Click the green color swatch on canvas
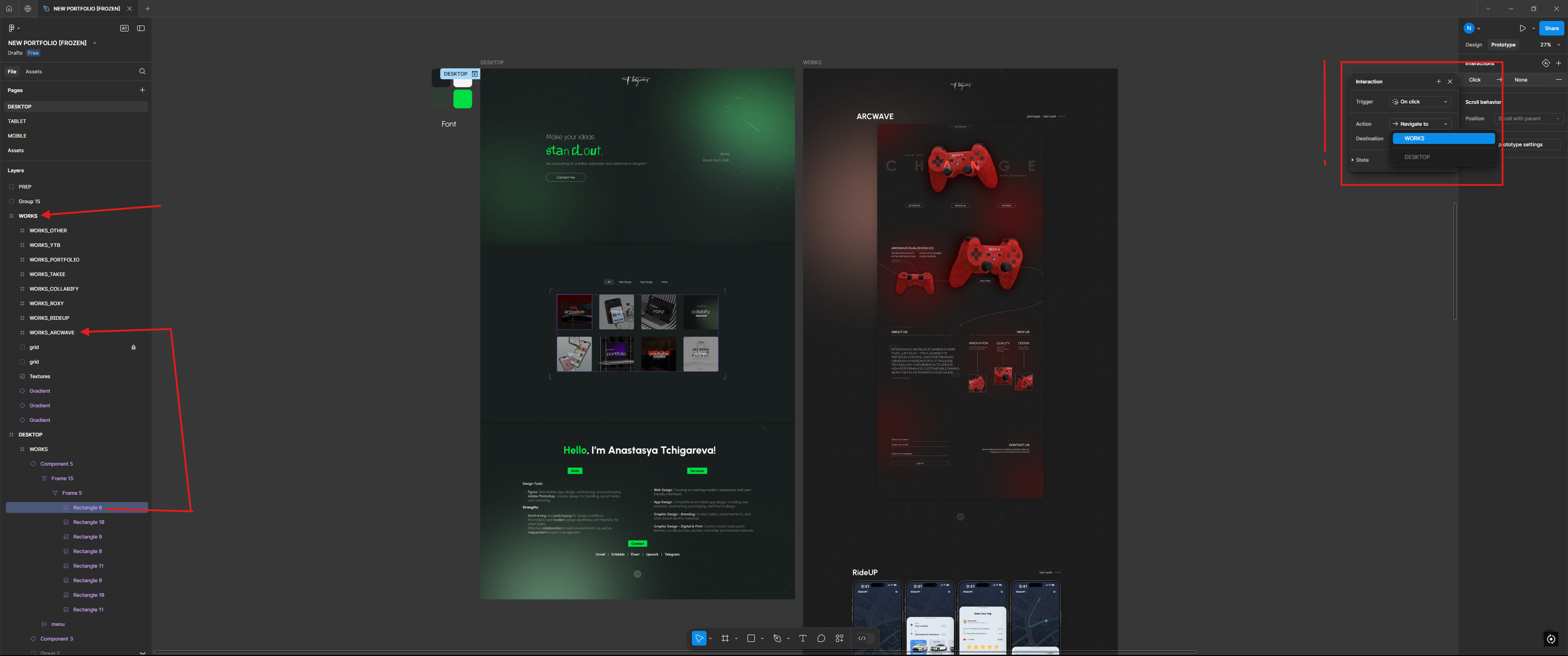The image size is (1568, 656). 463,98
